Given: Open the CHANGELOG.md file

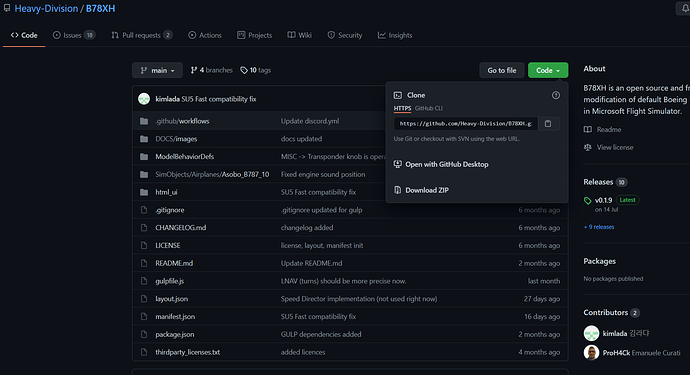Looking at the screenshot, I should [x=180, y=228].
